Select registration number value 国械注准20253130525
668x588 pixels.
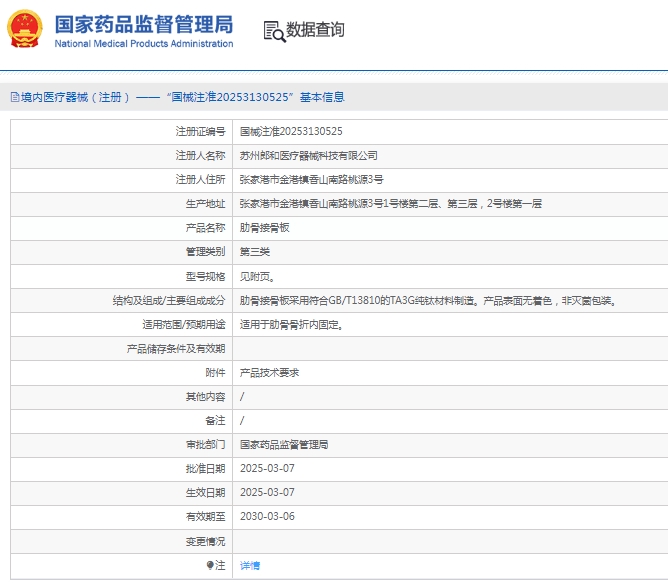pos(291,131)
